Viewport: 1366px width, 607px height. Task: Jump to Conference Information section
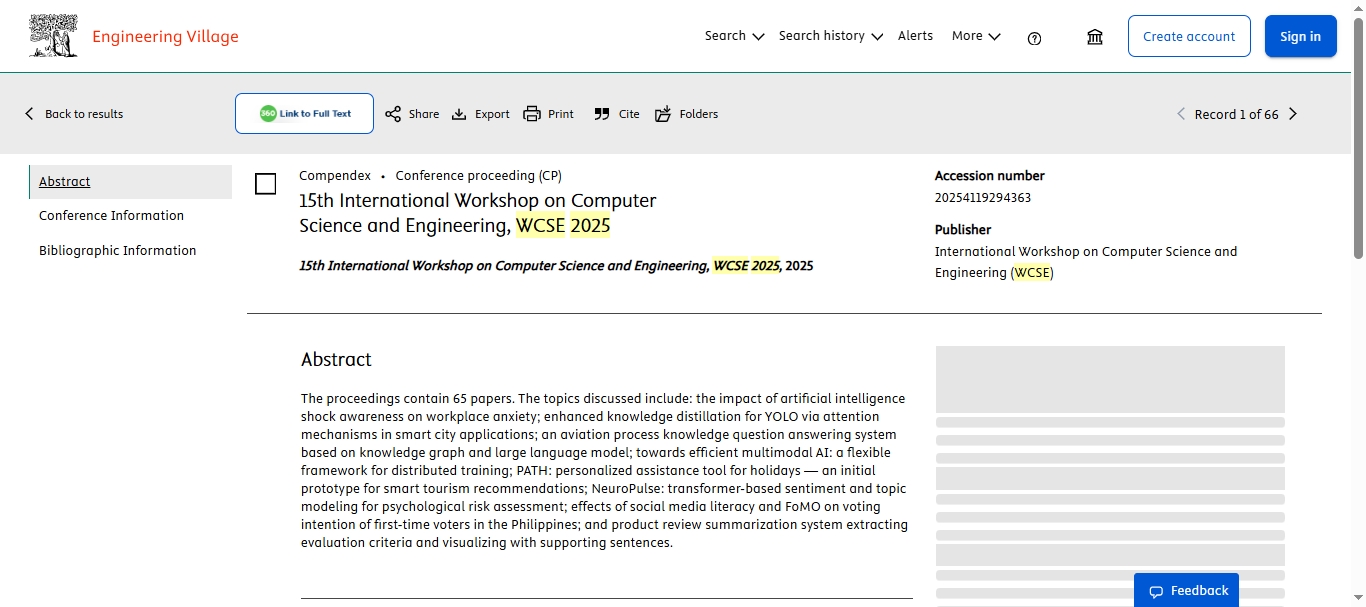111,216
